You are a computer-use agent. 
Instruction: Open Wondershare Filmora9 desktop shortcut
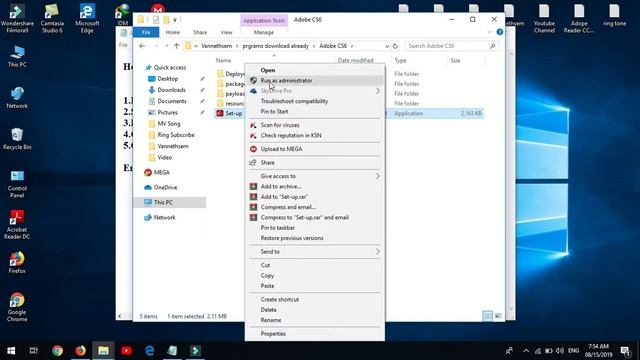pyautogui.click(x=17, y=18)
